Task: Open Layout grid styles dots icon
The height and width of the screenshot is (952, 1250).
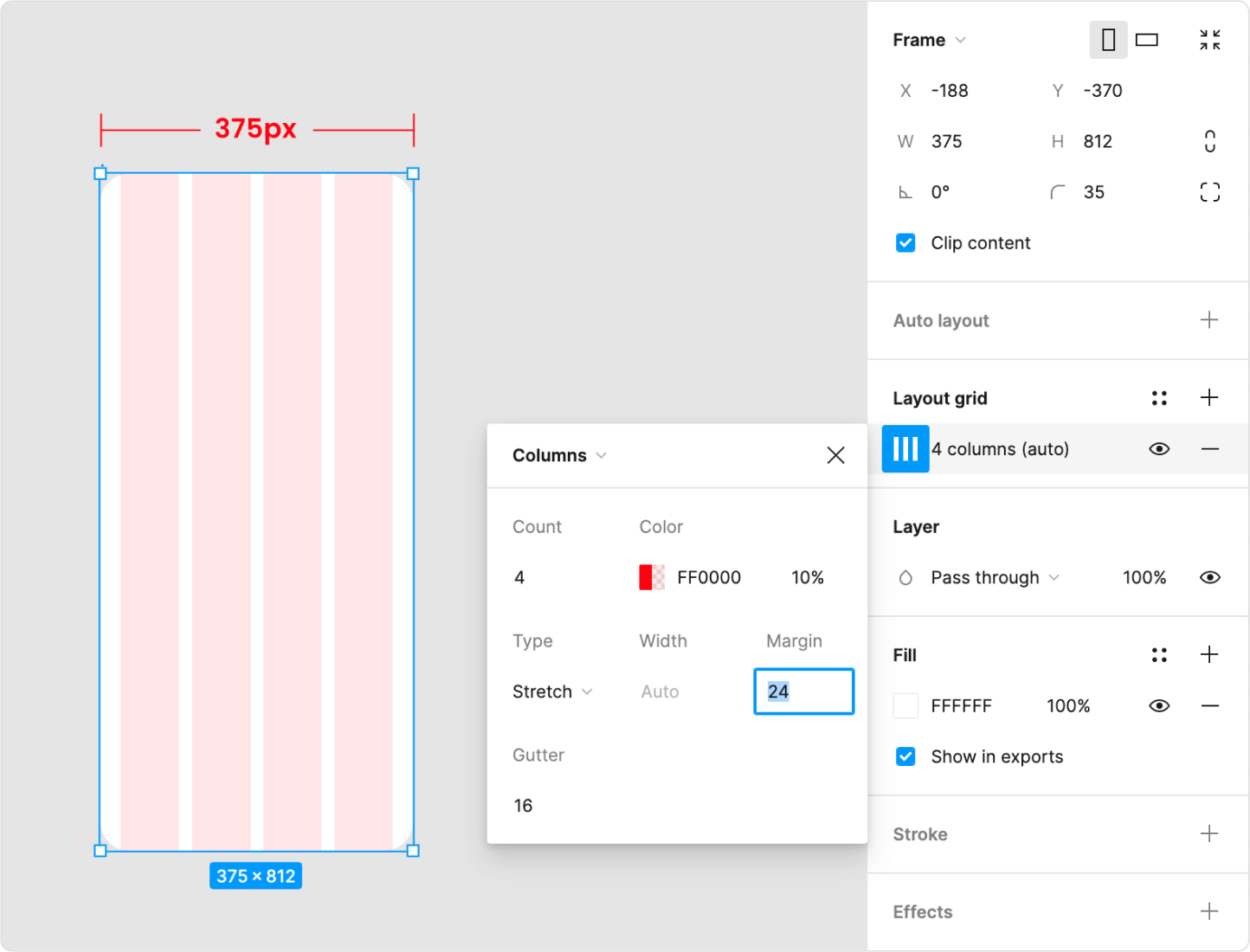Action: [x=1159, y=398]
